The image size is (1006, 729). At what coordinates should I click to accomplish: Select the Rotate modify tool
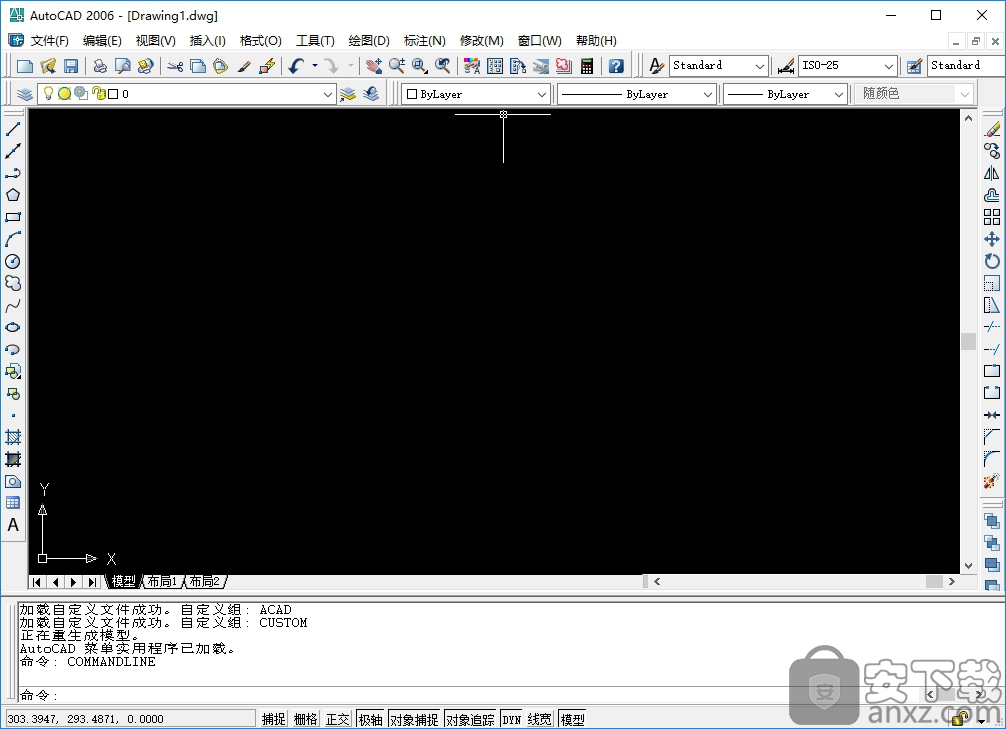(x=992, y=261)
